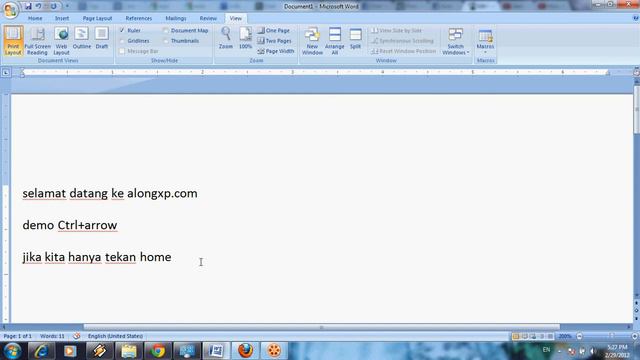Image resolution: width=640 pixels, height=360 pixels.
Task: Split the document window
Action: pyautogui.click(x=356, y=39)
